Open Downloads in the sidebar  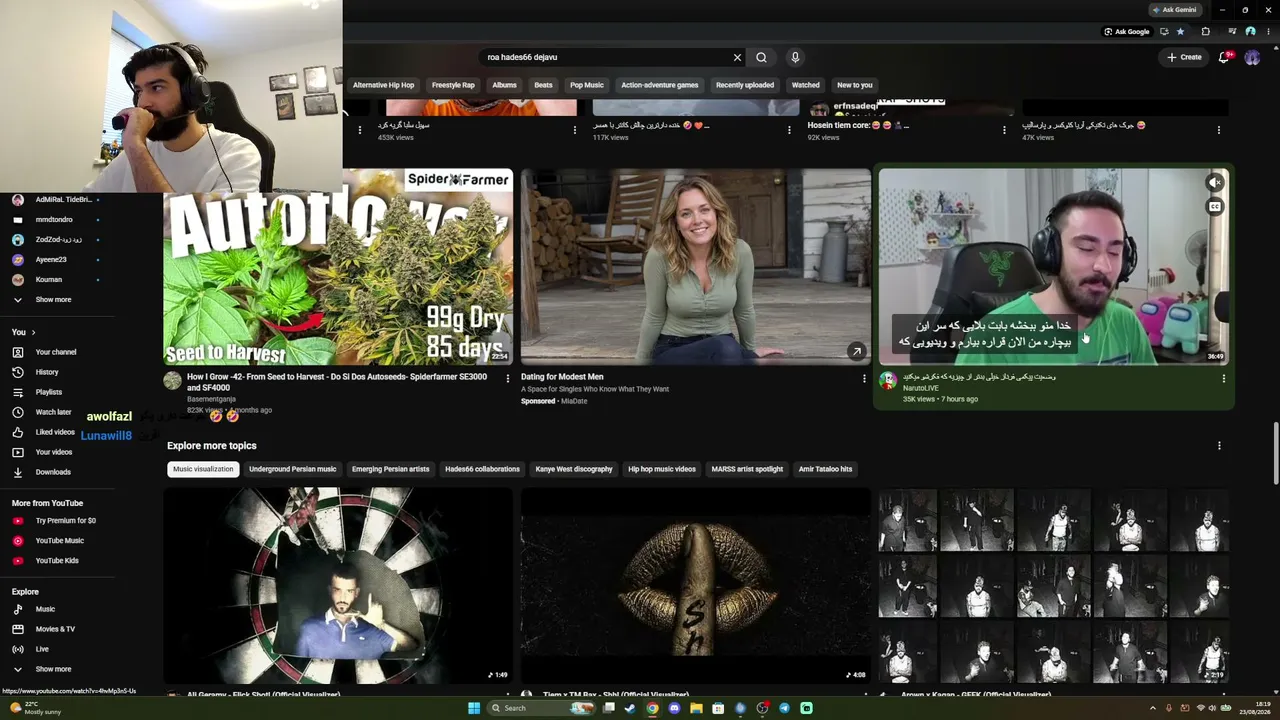53,472
